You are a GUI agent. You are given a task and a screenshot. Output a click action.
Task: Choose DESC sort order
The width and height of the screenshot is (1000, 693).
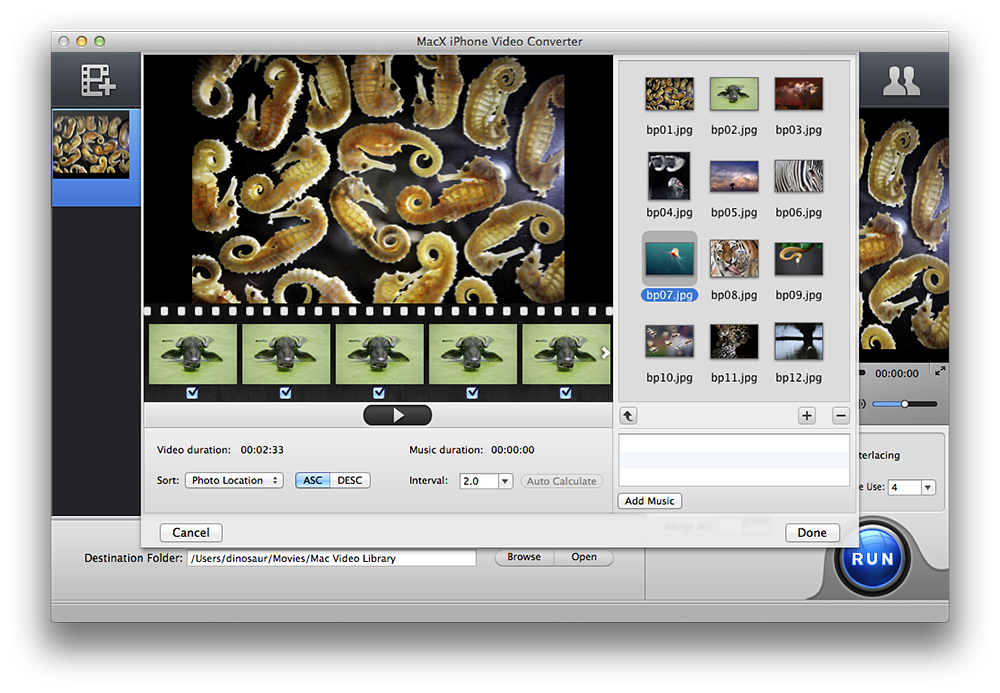tap(349, 481)
